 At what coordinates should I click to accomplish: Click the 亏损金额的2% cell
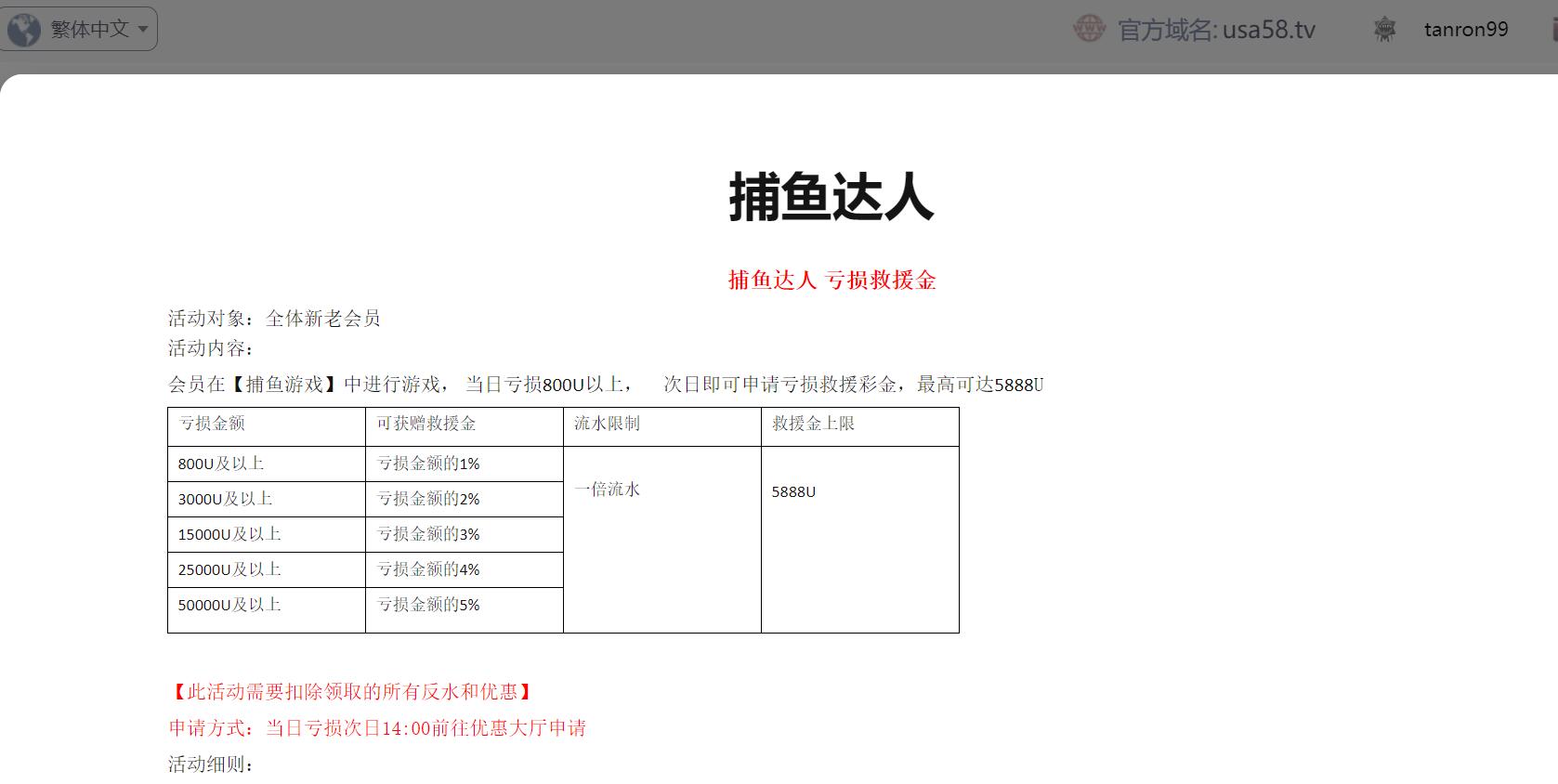tap(465, 499)
